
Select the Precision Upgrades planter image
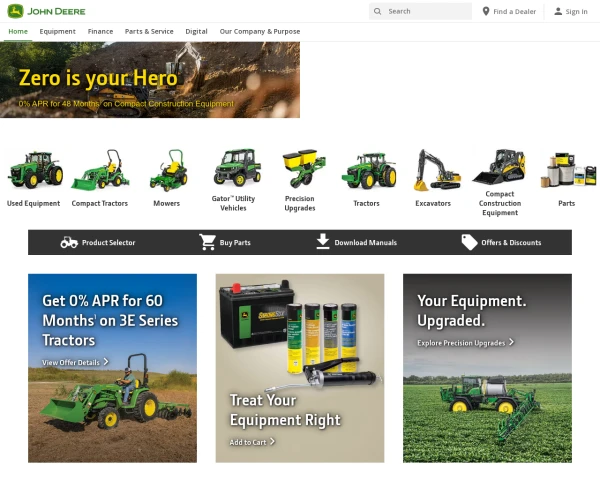click(x=304, y=168)
